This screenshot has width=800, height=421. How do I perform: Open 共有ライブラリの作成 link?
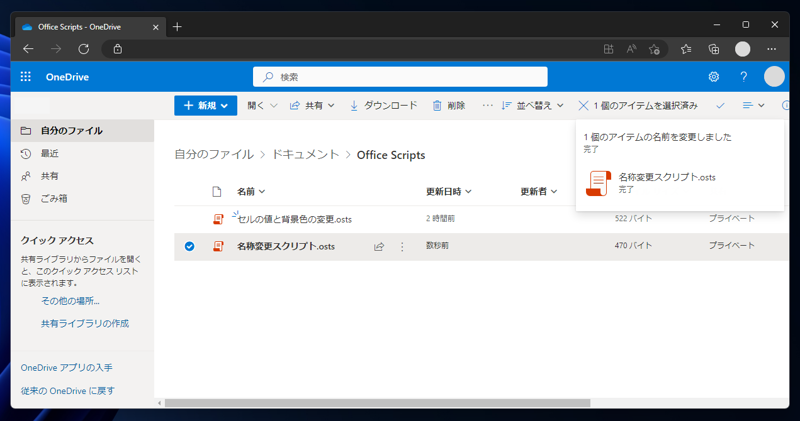(85, 324)
